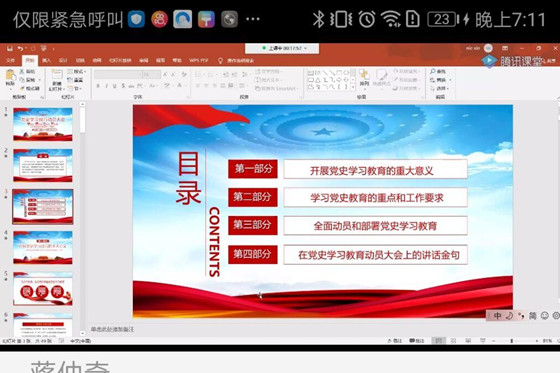
Task: Toggle bold formatting B icon
Action: pos(98,86)
